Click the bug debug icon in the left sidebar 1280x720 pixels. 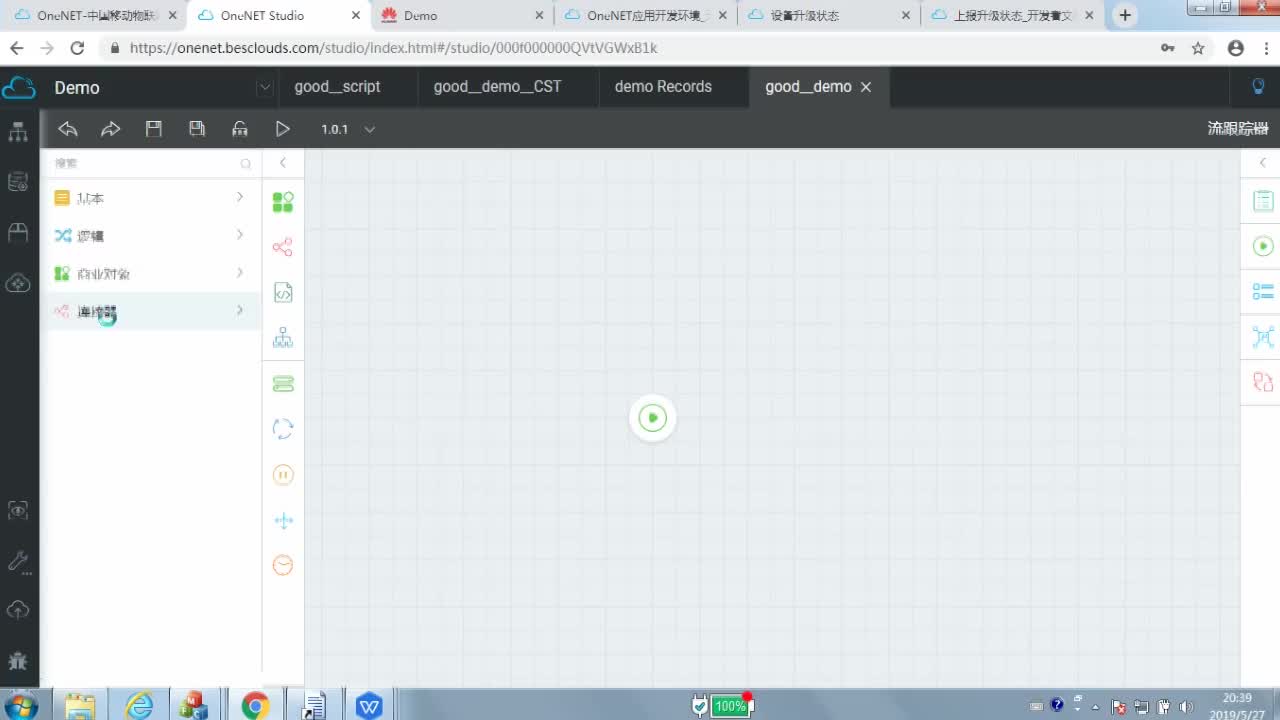pyautogui.click(x=18, y=660)
